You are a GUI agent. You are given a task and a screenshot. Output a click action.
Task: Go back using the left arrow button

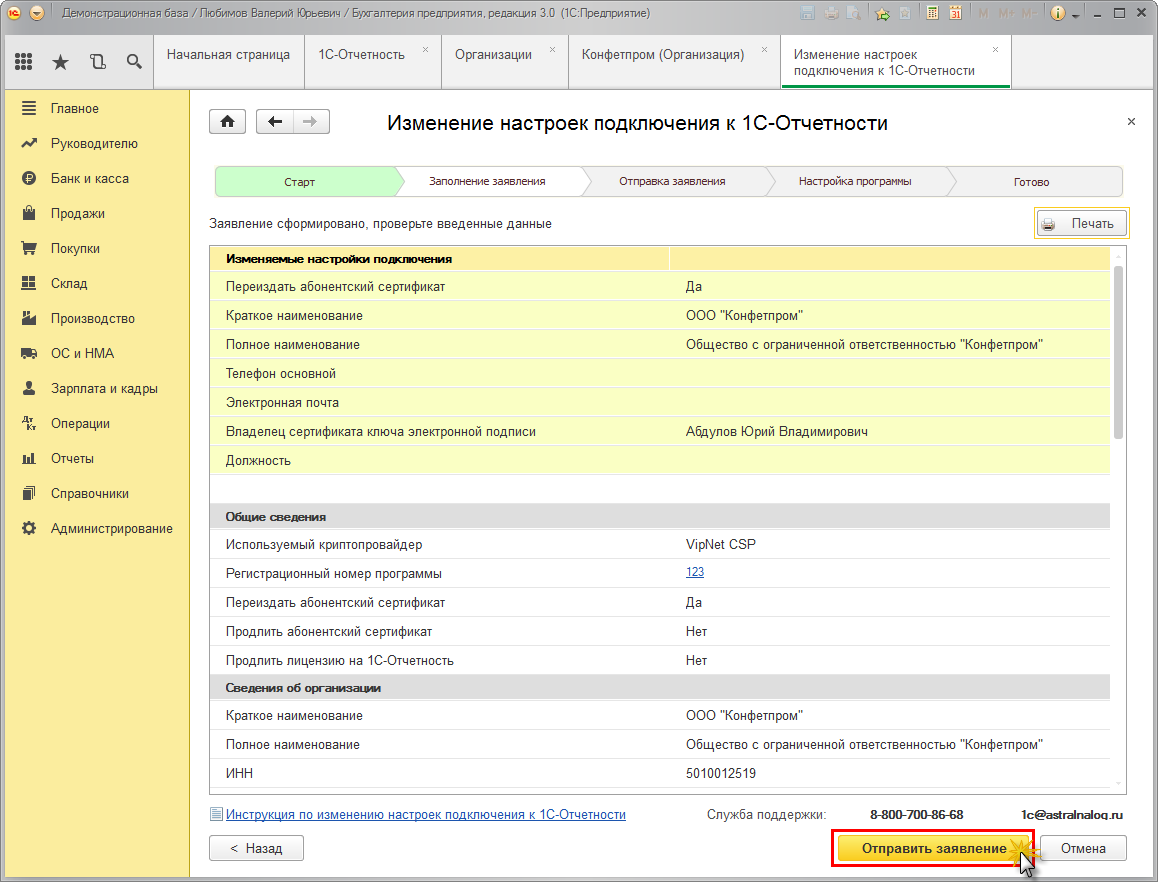click(x=275, y=122)
